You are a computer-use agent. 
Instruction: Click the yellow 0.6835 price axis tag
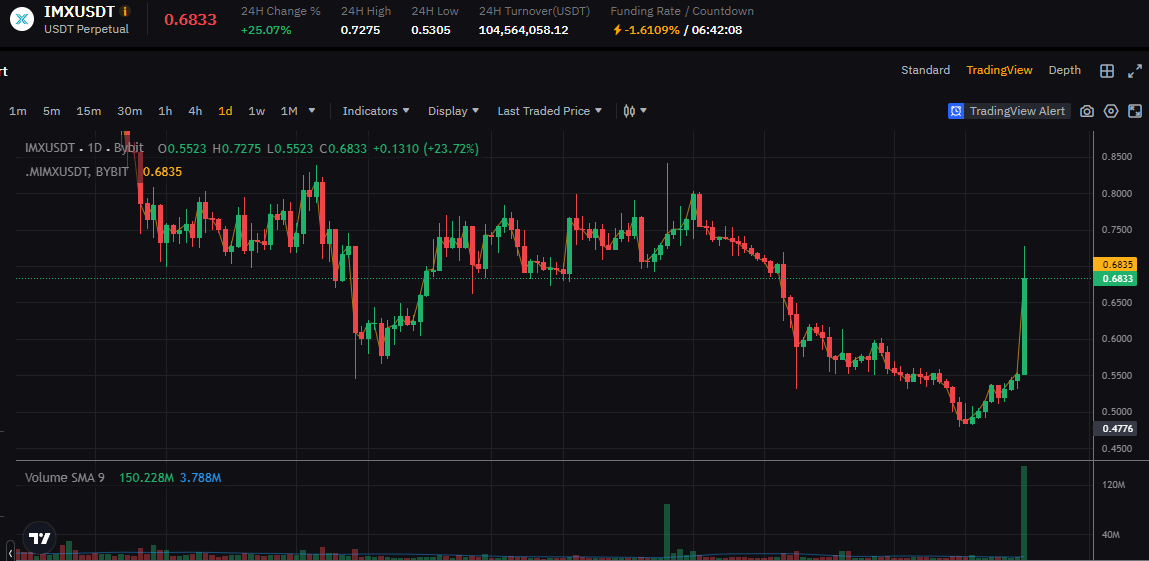pos(1114,264)
